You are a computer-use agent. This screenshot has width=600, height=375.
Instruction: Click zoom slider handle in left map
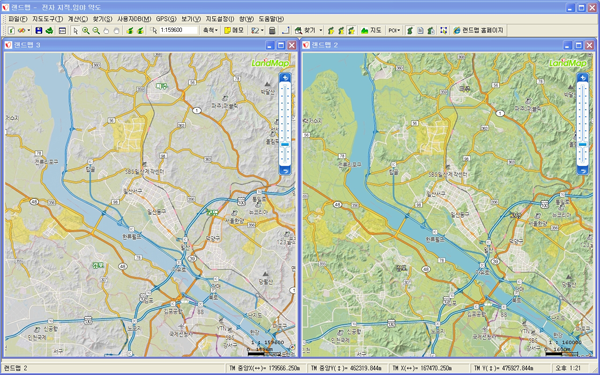[285, 144]
